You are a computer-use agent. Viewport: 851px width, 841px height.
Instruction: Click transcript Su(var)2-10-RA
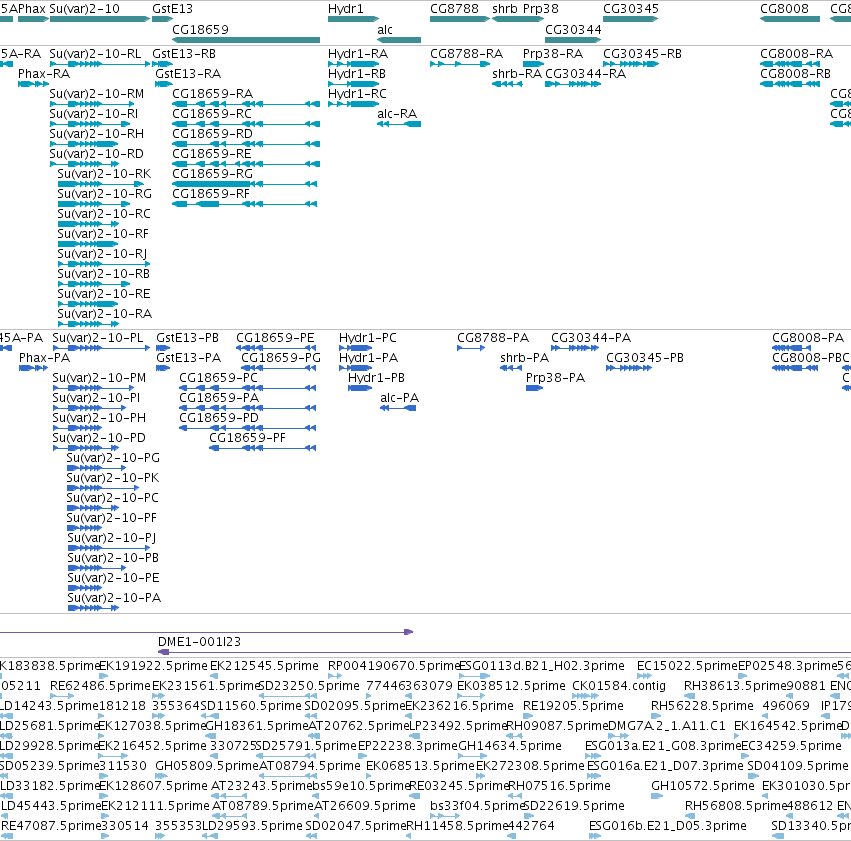coord(88,324)
